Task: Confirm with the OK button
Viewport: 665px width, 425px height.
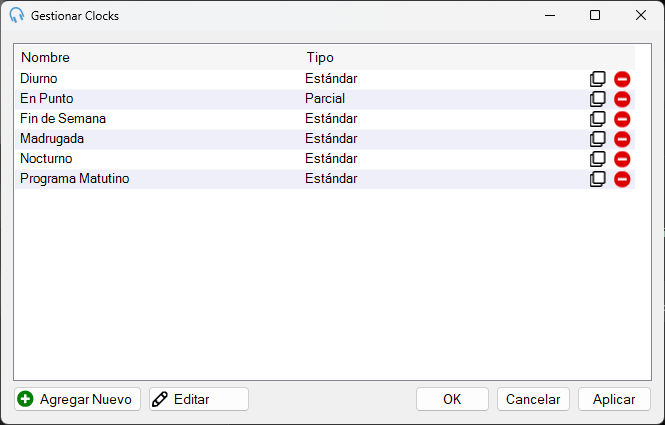Action: click(x=452, y=399)
